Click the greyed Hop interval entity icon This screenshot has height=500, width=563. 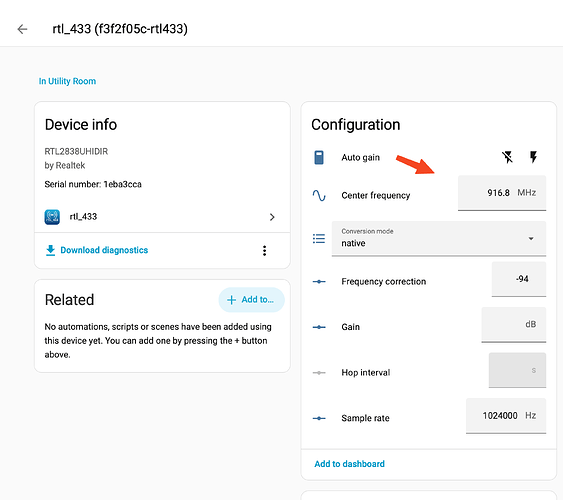319,373
